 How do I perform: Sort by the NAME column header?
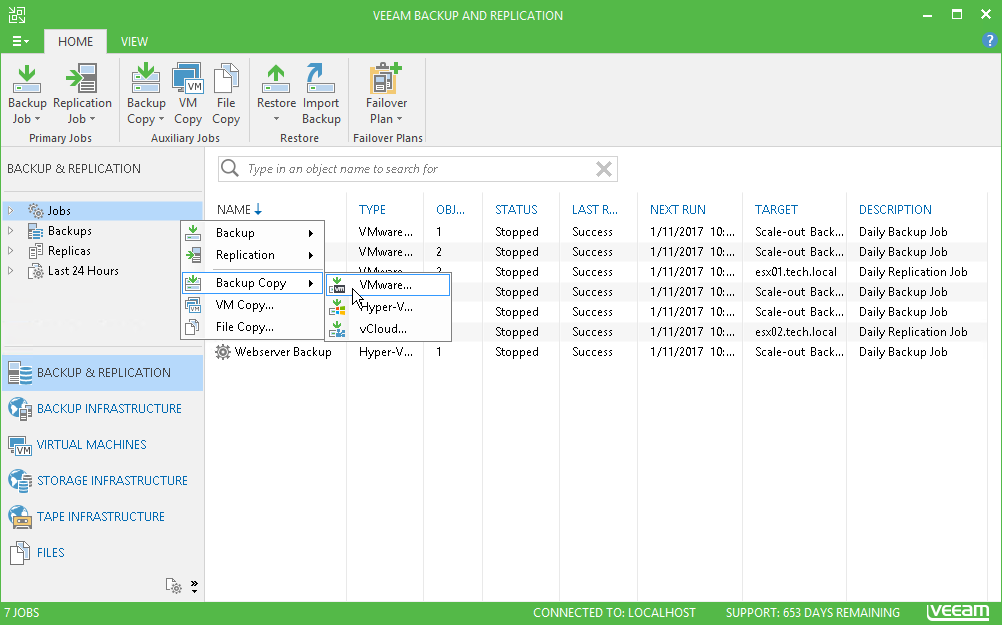click(233, 210)
